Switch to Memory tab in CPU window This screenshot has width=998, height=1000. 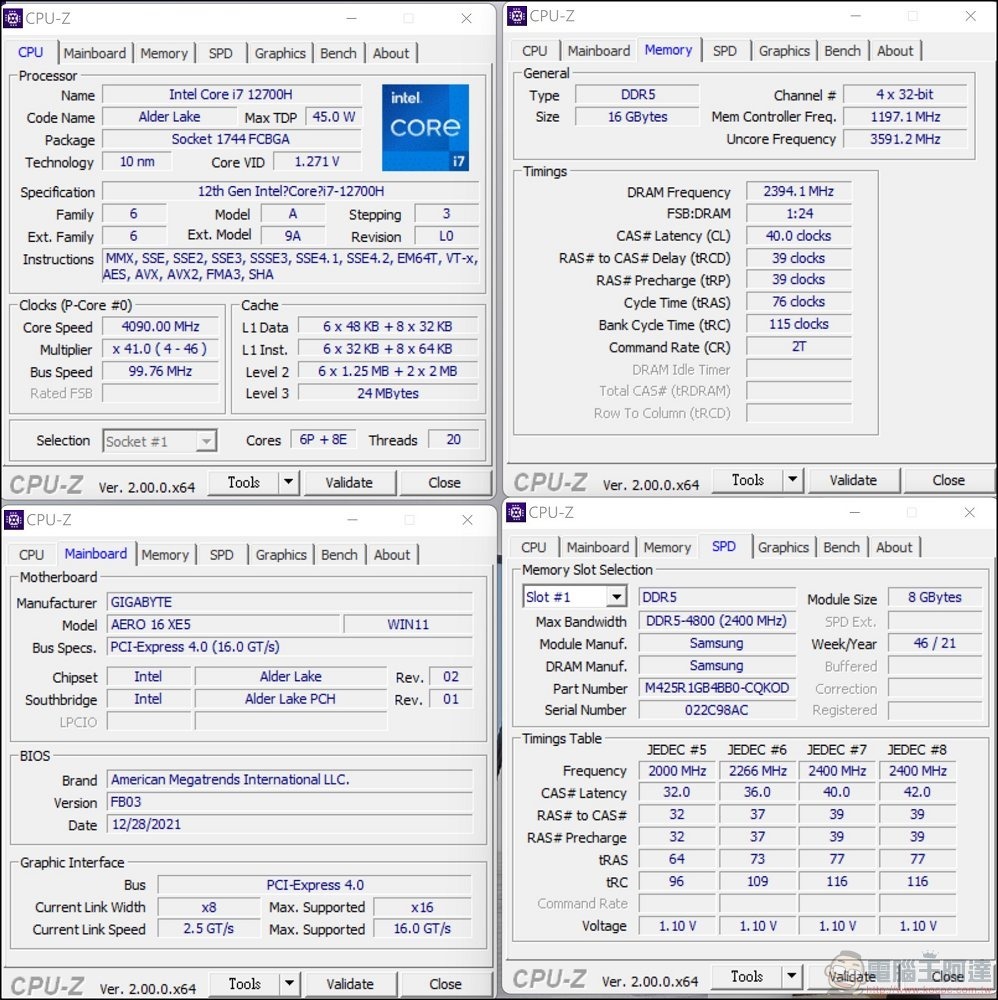tap(164, 54)
